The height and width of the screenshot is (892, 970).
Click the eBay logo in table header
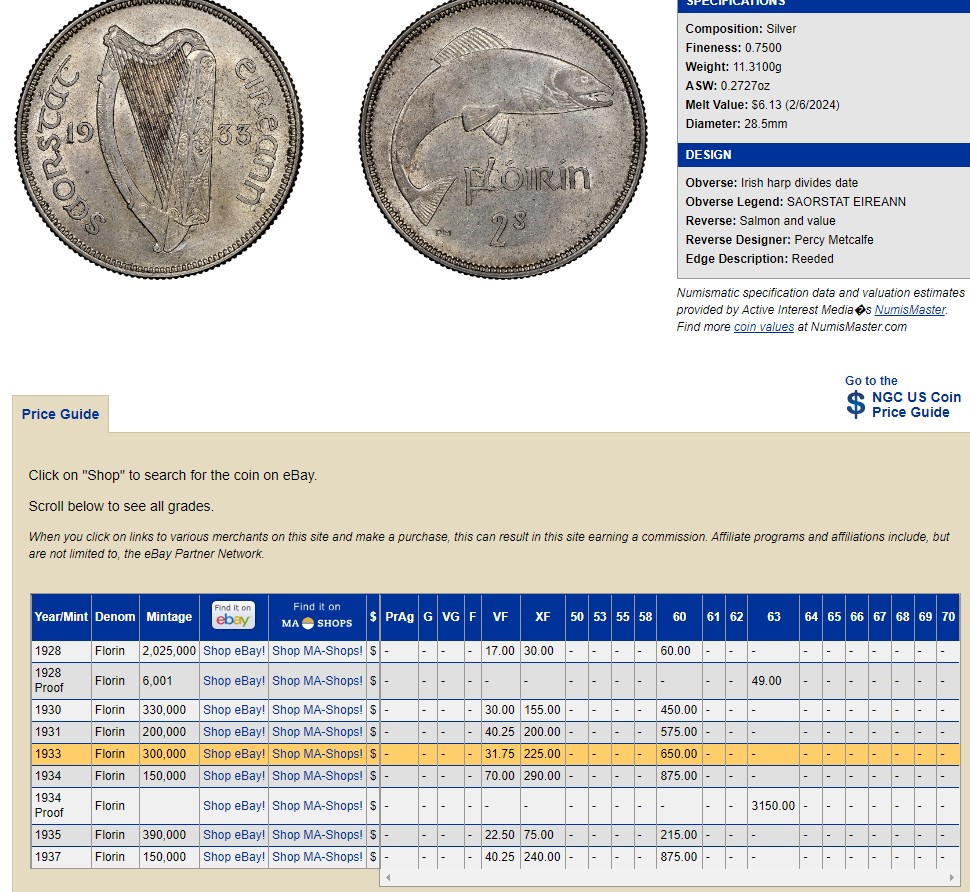coord(233,616)
